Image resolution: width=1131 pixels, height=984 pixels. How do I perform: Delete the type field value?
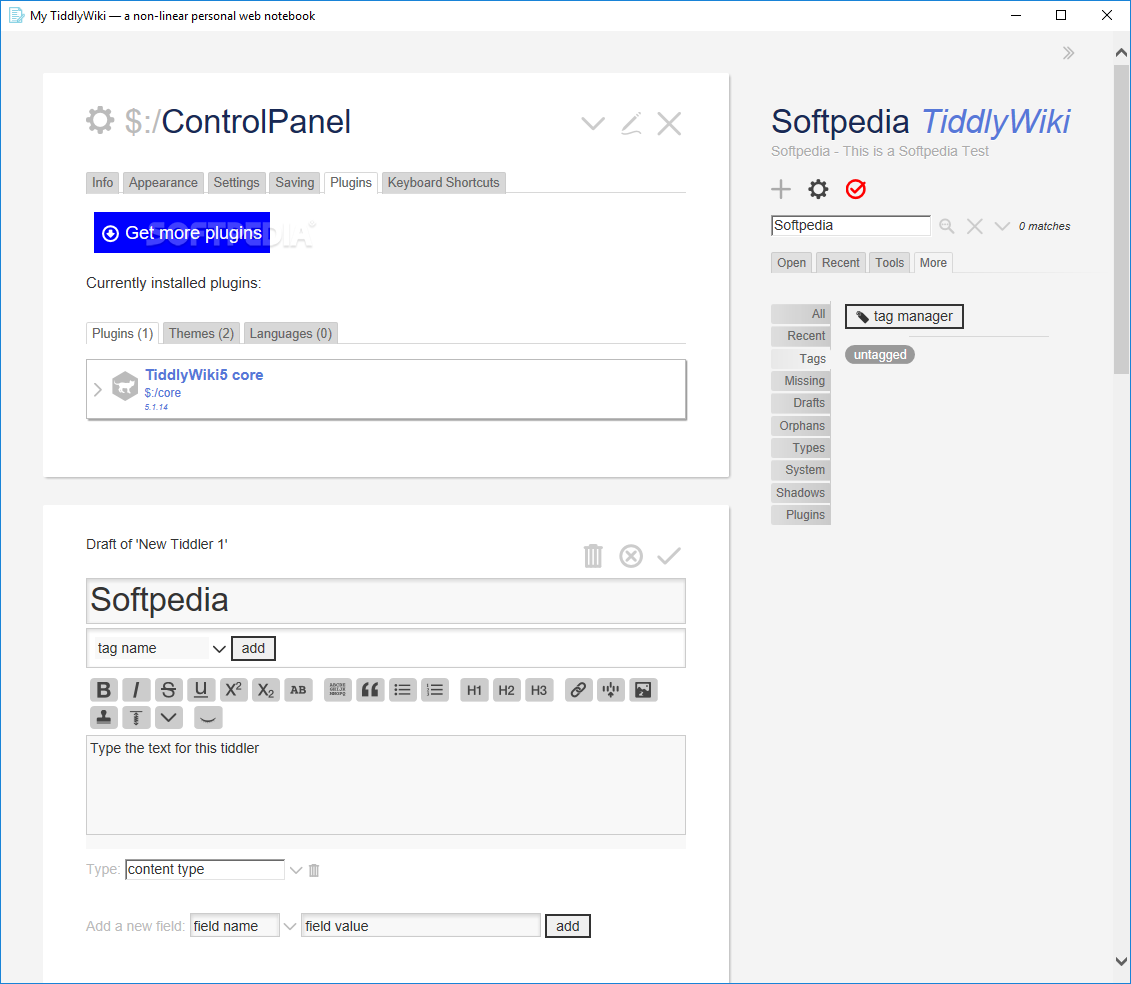[314, 870]
